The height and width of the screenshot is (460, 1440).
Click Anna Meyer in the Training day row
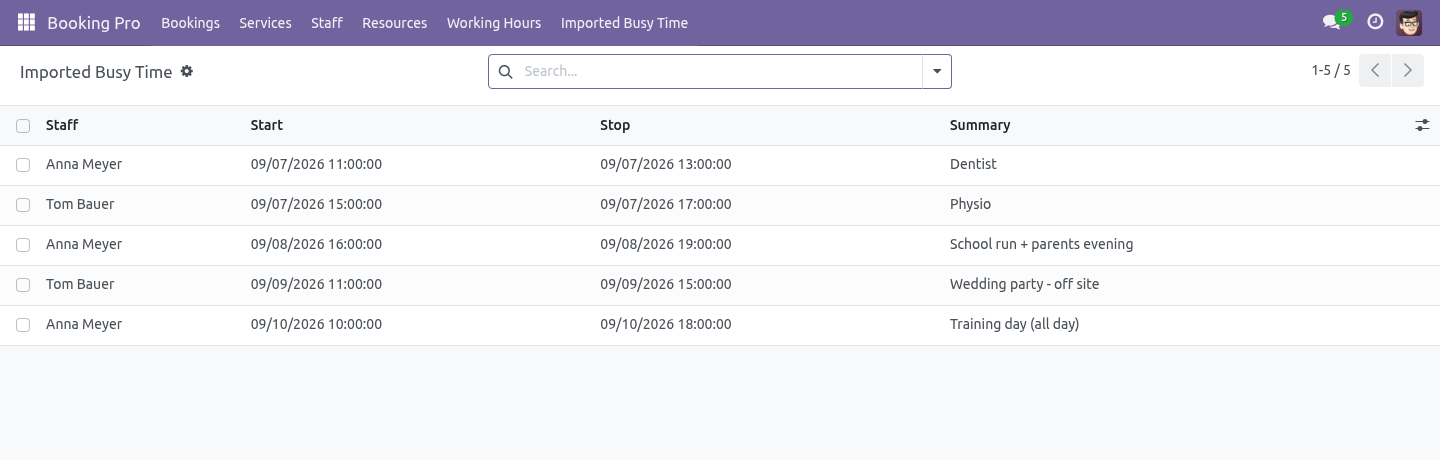84,324
